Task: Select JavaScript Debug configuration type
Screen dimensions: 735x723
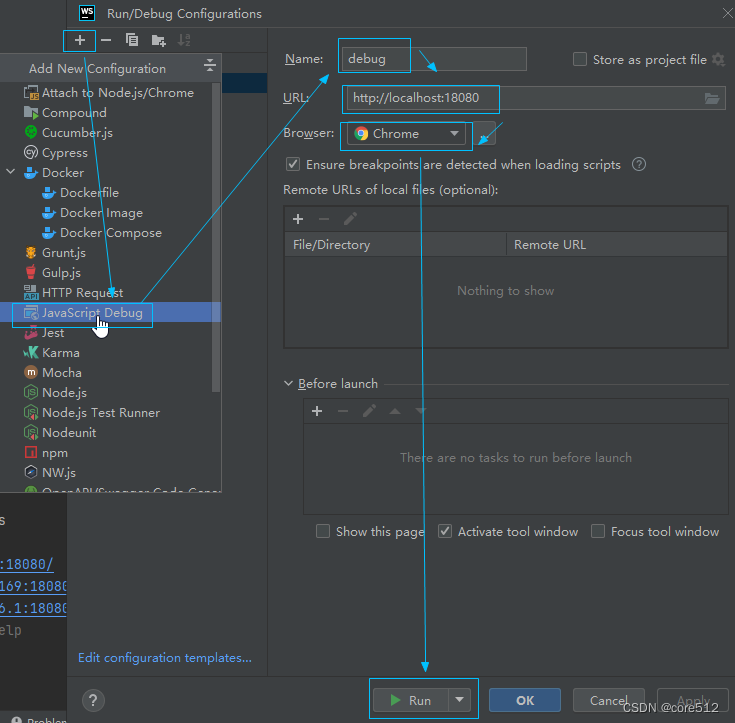Action: 111,313
